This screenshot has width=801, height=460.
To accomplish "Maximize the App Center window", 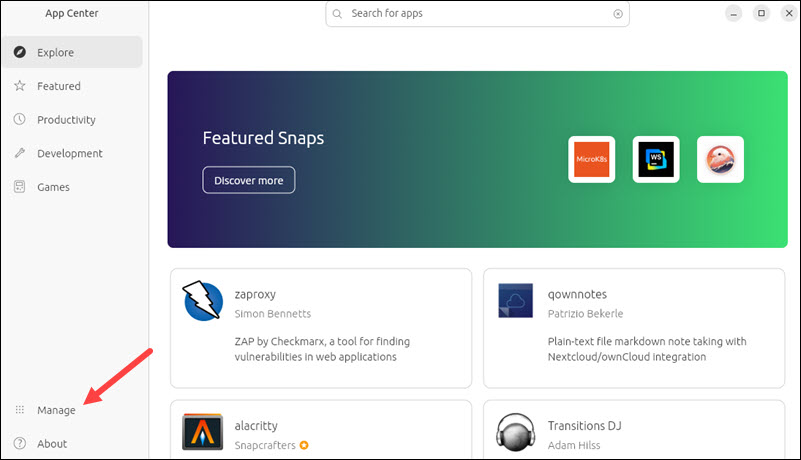I will coord(761,14).
